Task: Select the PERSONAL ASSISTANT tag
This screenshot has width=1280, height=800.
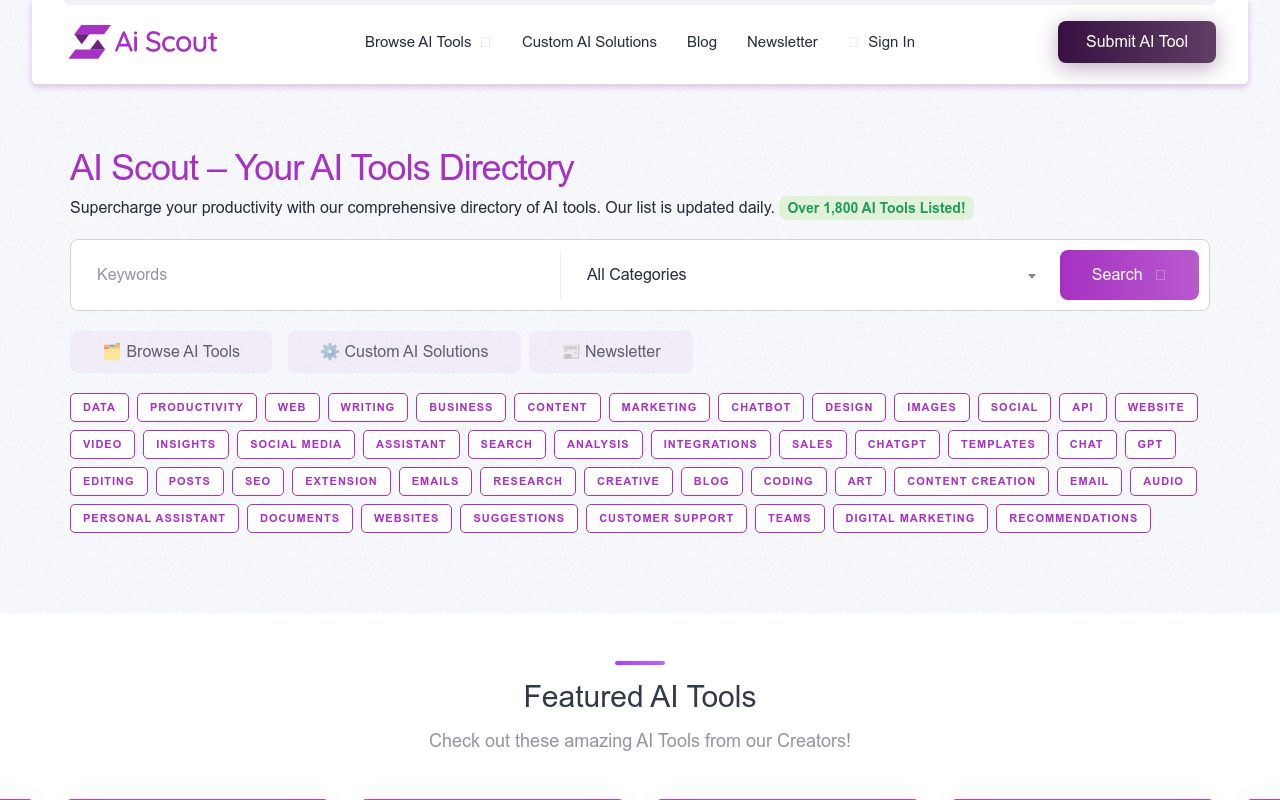Action: (154, 518)
